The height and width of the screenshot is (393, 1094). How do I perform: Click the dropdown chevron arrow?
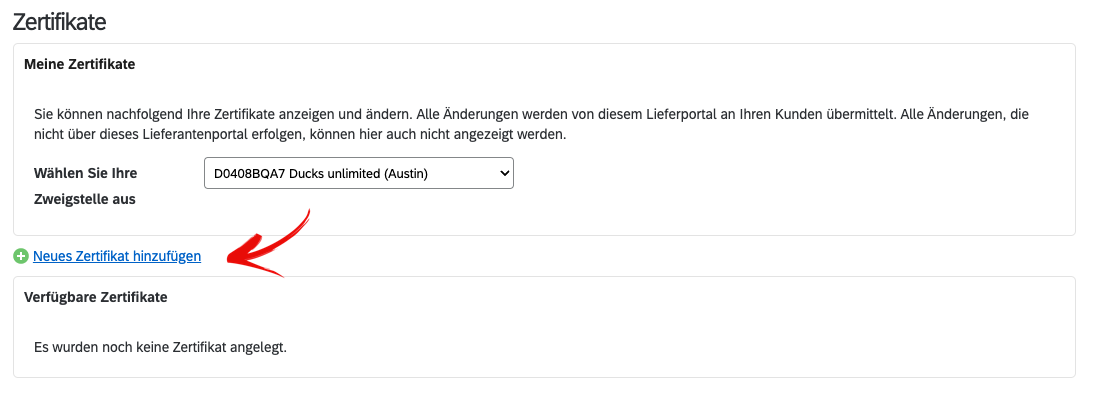(x=504, y=174)
